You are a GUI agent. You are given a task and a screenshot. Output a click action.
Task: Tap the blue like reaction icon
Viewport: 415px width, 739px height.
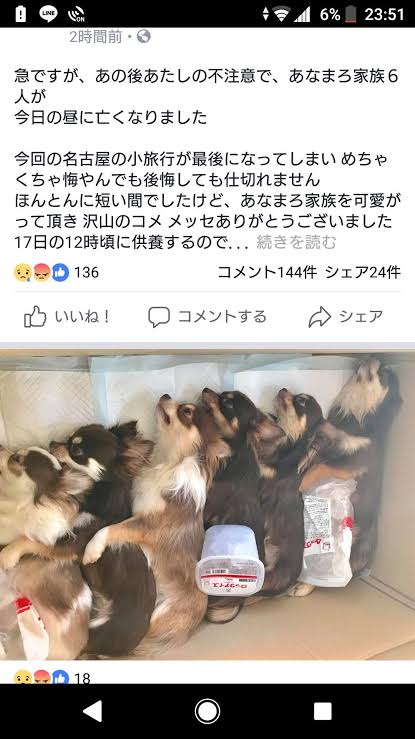tap(60, 272)
